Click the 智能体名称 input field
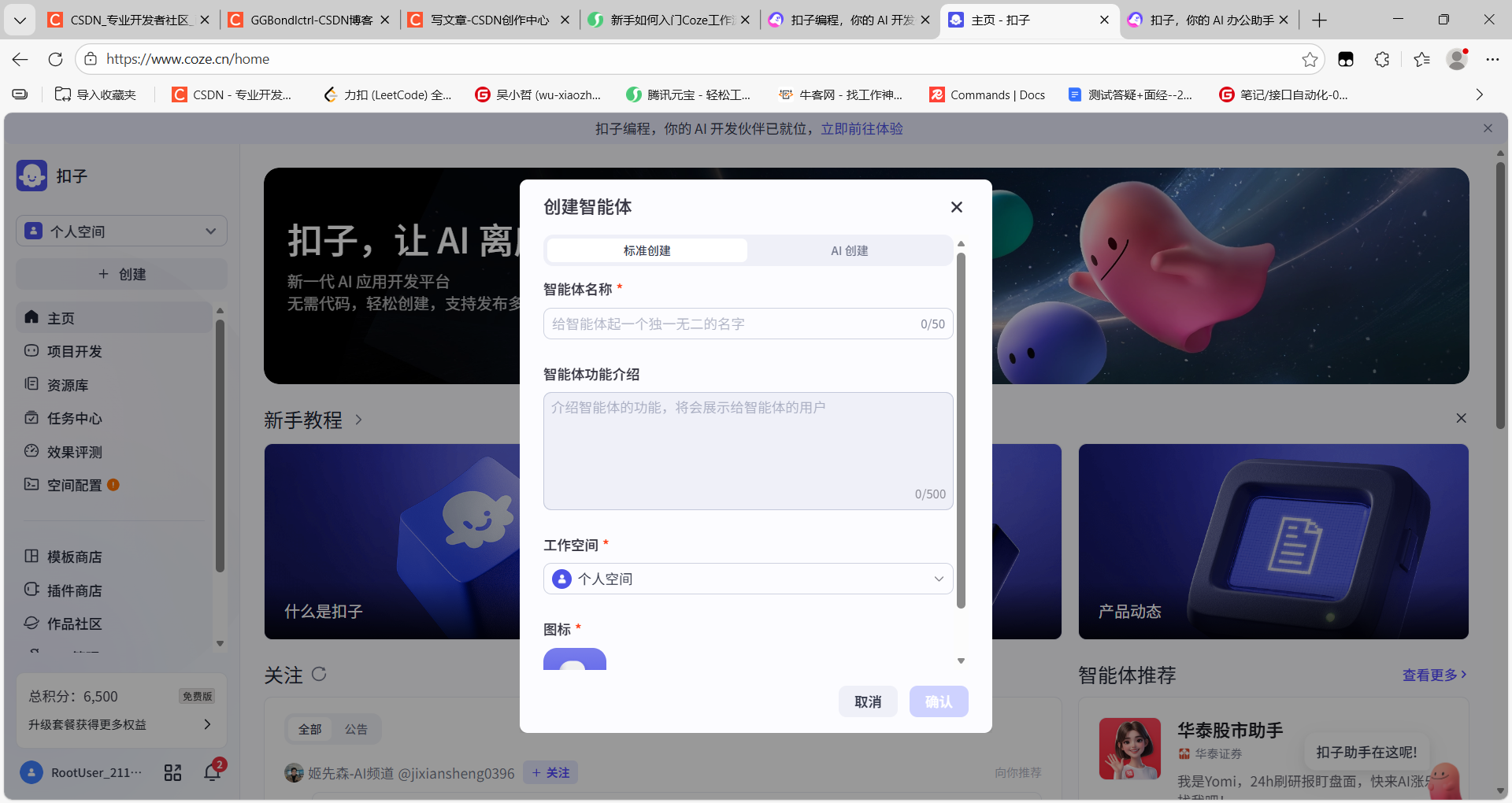Screen dimensions: 1512x803 click(x=748, y=324)
